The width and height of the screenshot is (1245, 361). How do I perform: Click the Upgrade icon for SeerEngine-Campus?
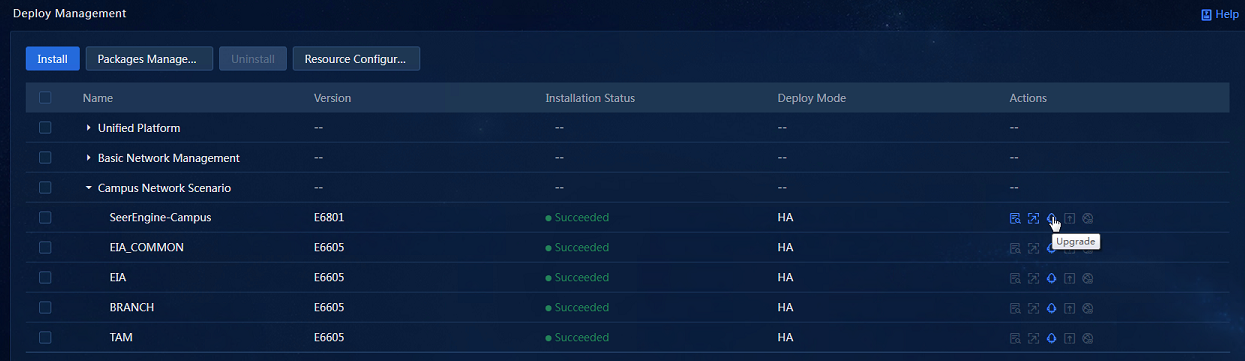tap(1051, 218)
